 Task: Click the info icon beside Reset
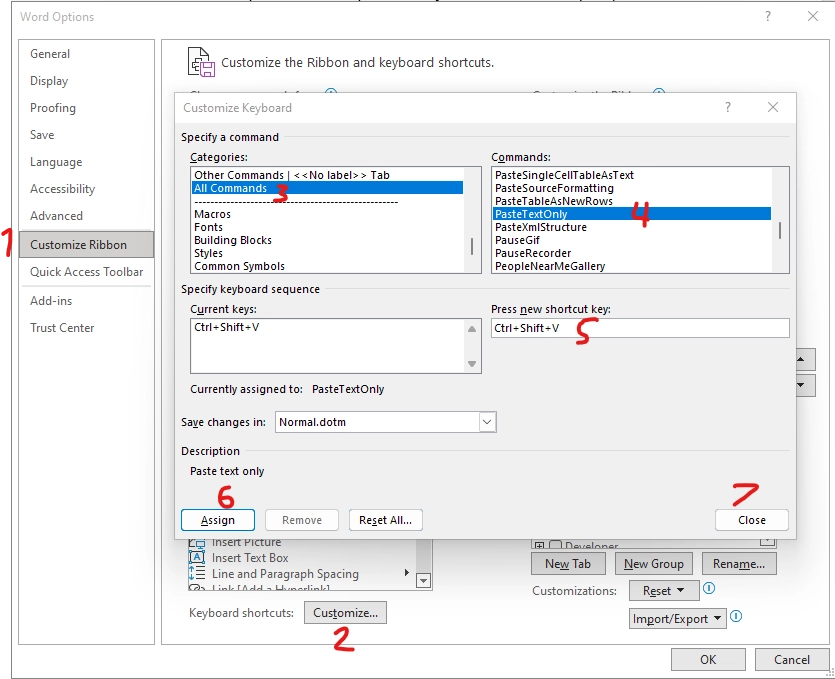709,589
